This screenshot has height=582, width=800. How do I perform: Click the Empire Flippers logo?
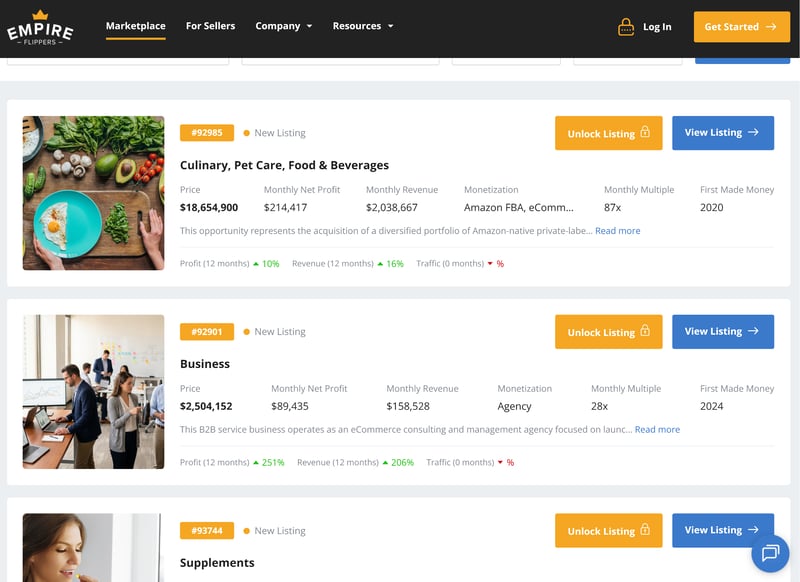pyautogui.click(x=40, y=28)
